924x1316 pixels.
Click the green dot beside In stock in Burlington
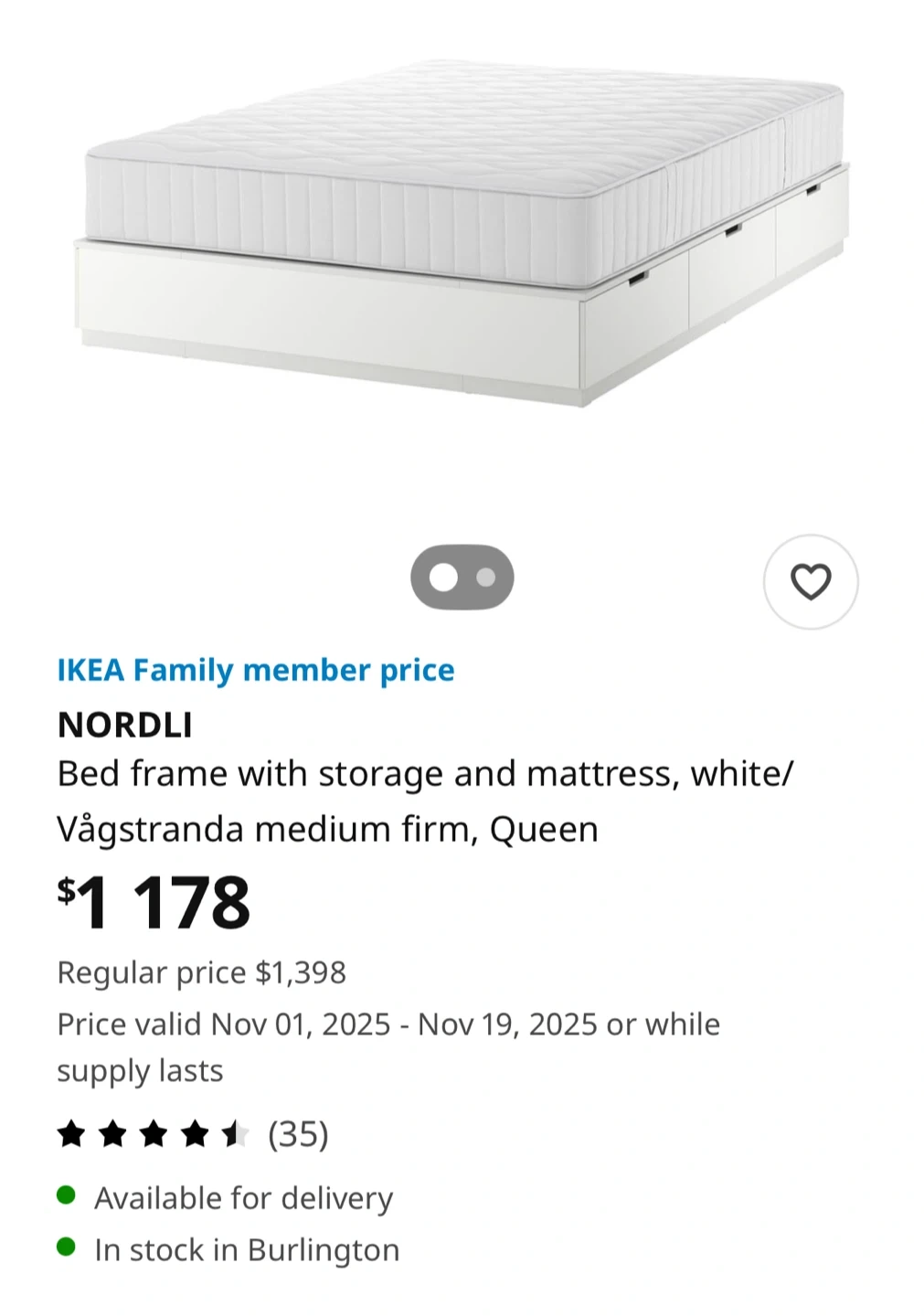pyautogui.click(x=66, y=1247)
